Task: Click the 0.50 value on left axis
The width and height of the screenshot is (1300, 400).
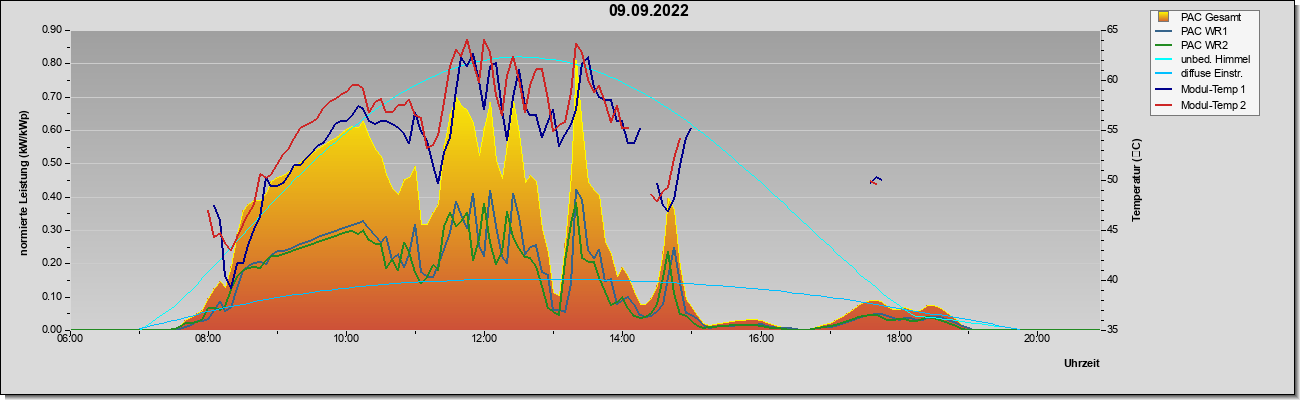Action: (x=52, y=163)
